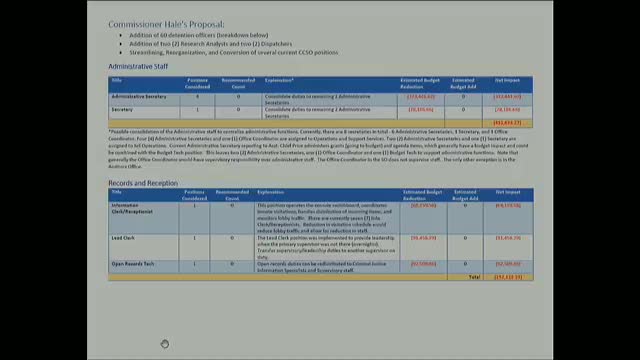Image resolution: width=640 pixels, height=360 pixels.
Task: Select the "Lead Clerk" title cell
Action: (123, 238)
